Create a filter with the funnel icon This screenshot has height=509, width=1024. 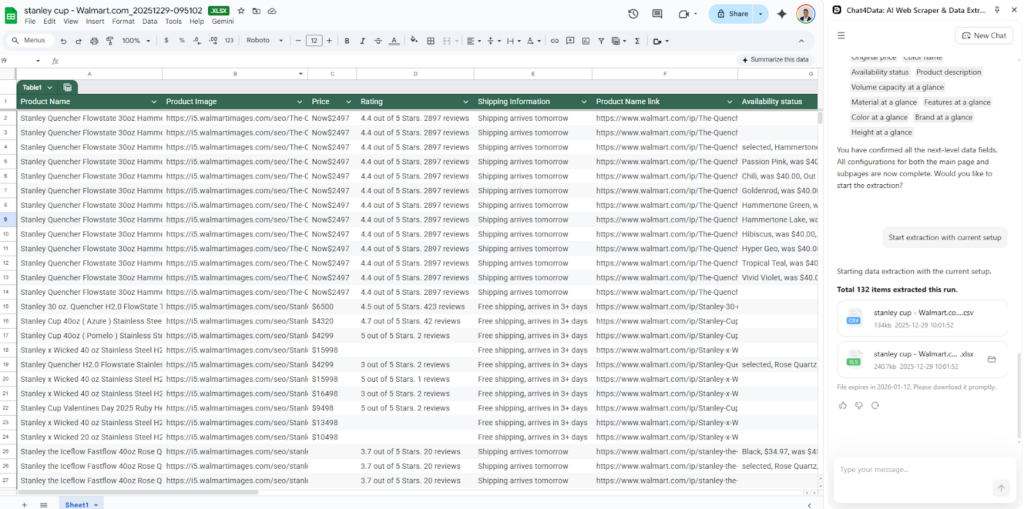[x=601, y=41]
